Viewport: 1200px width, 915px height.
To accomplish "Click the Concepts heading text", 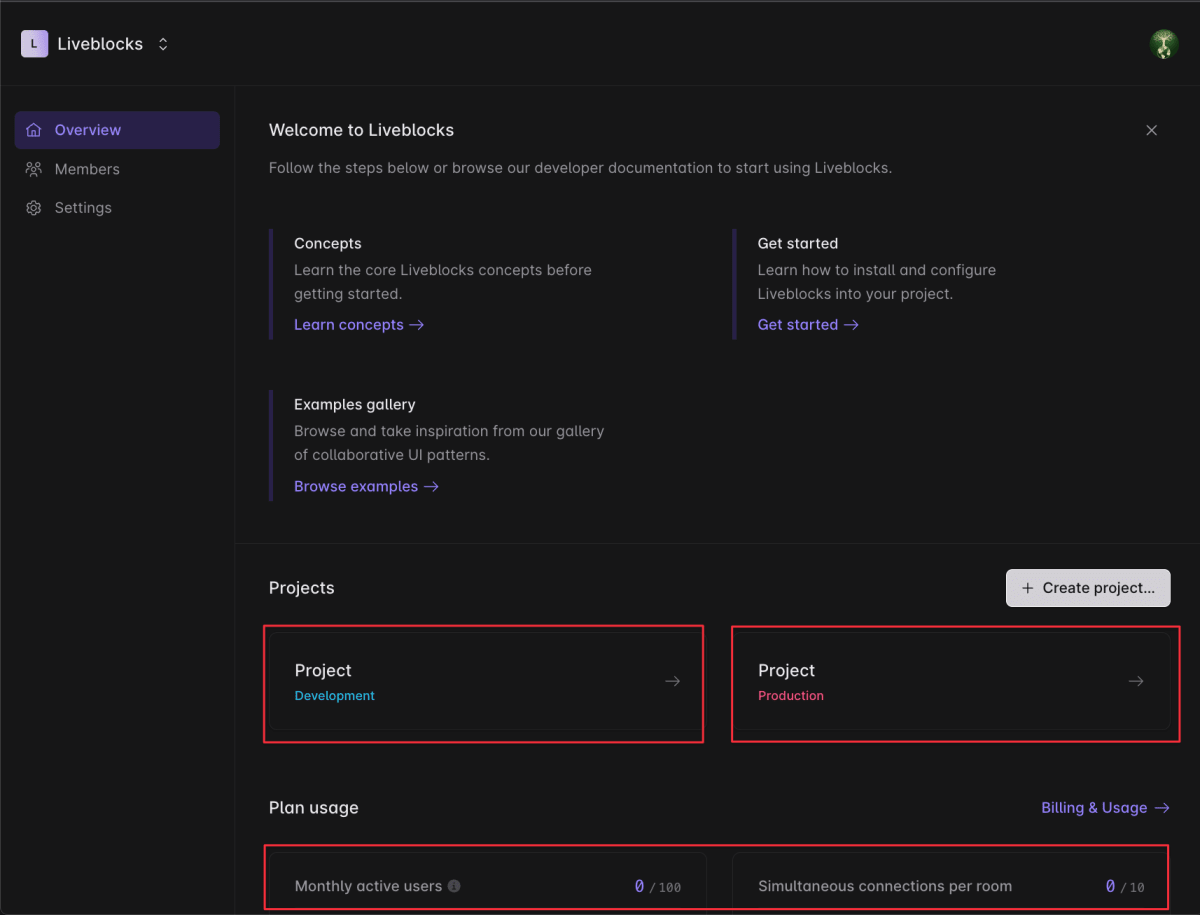I will [x=328, y=243].
